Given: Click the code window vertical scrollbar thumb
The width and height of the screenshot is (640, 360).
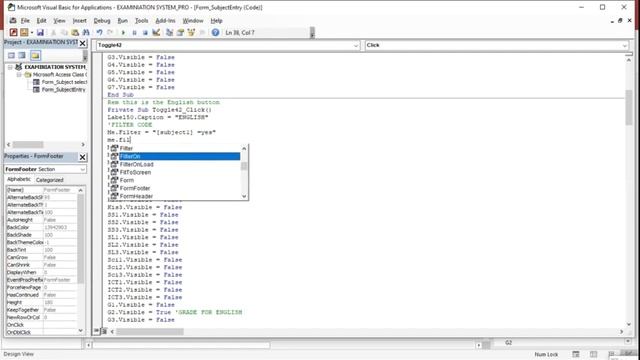Looking at the screenshot, I should pyautogui.click(x=629, y=107).
